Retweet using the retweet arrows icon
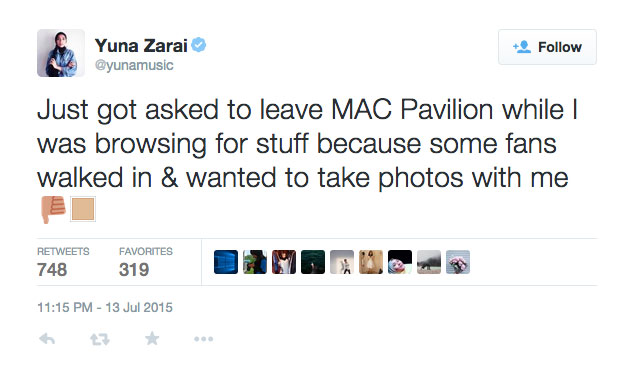 click(x=100, y=339)
